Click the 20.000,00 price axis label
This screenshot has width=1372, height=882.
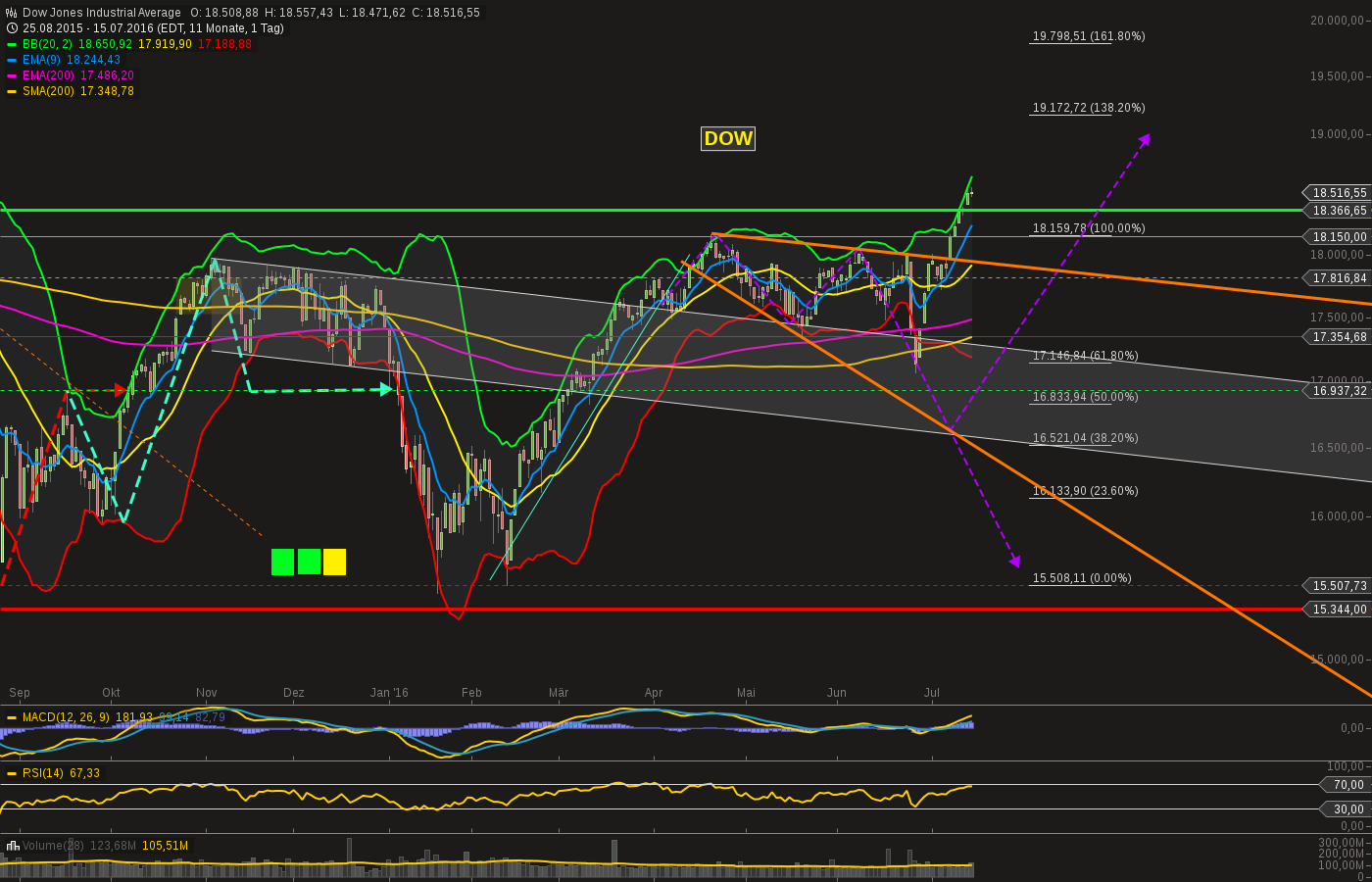pyautogui.click(x=1338, y=21)
